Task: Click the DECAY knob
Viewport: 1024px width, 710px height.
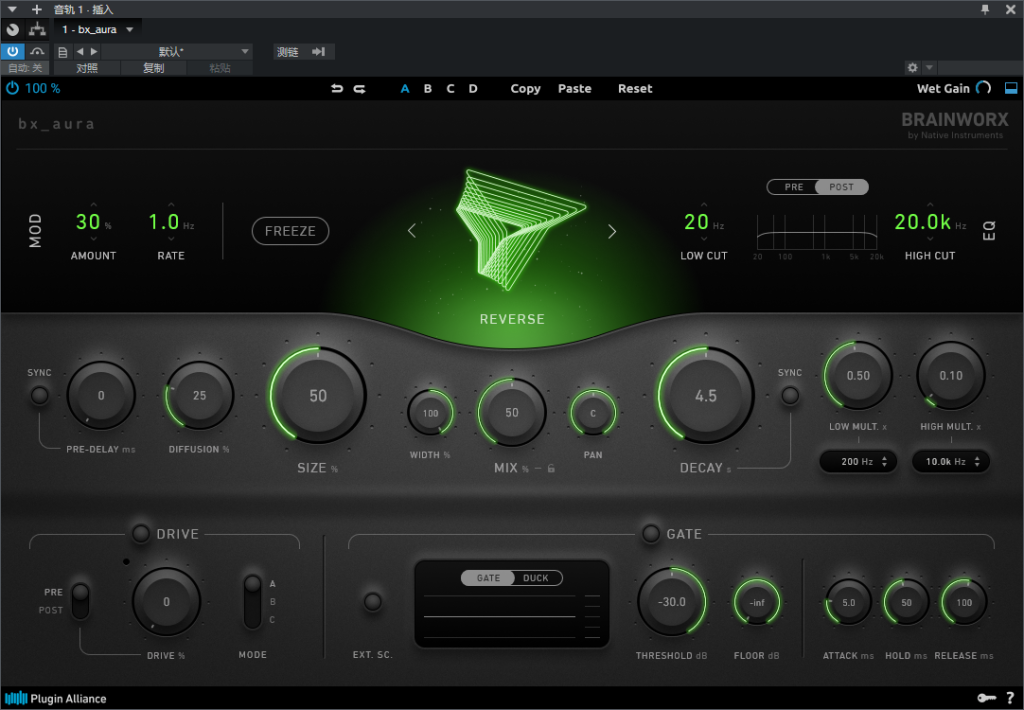Action: tap(706, 395)
